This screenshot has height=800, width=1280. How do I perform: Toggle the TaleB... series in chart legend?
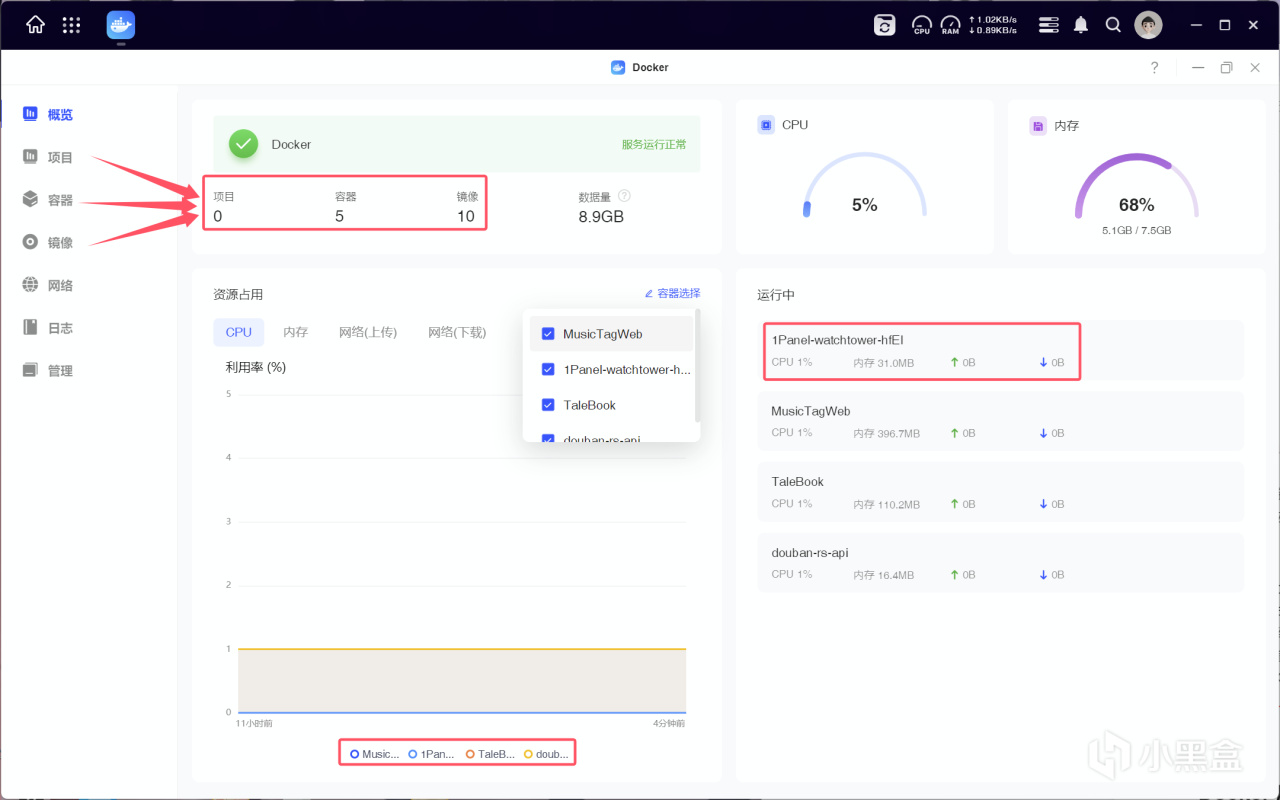point(490,754)
